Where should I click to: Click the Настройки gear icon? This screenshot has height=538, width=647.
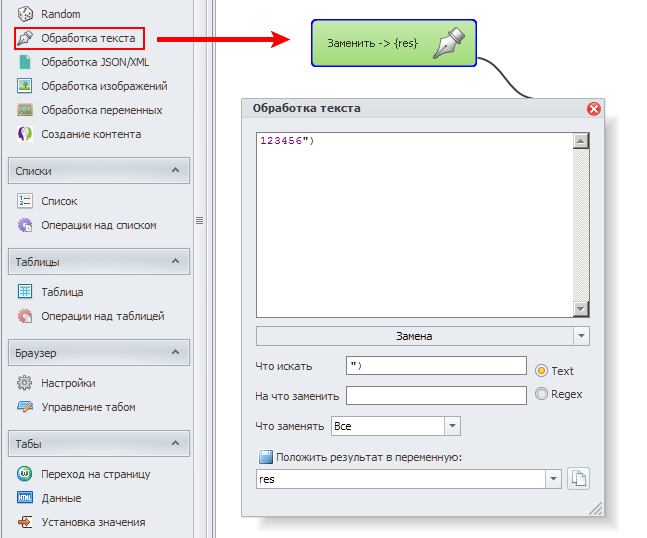(25, 383)
